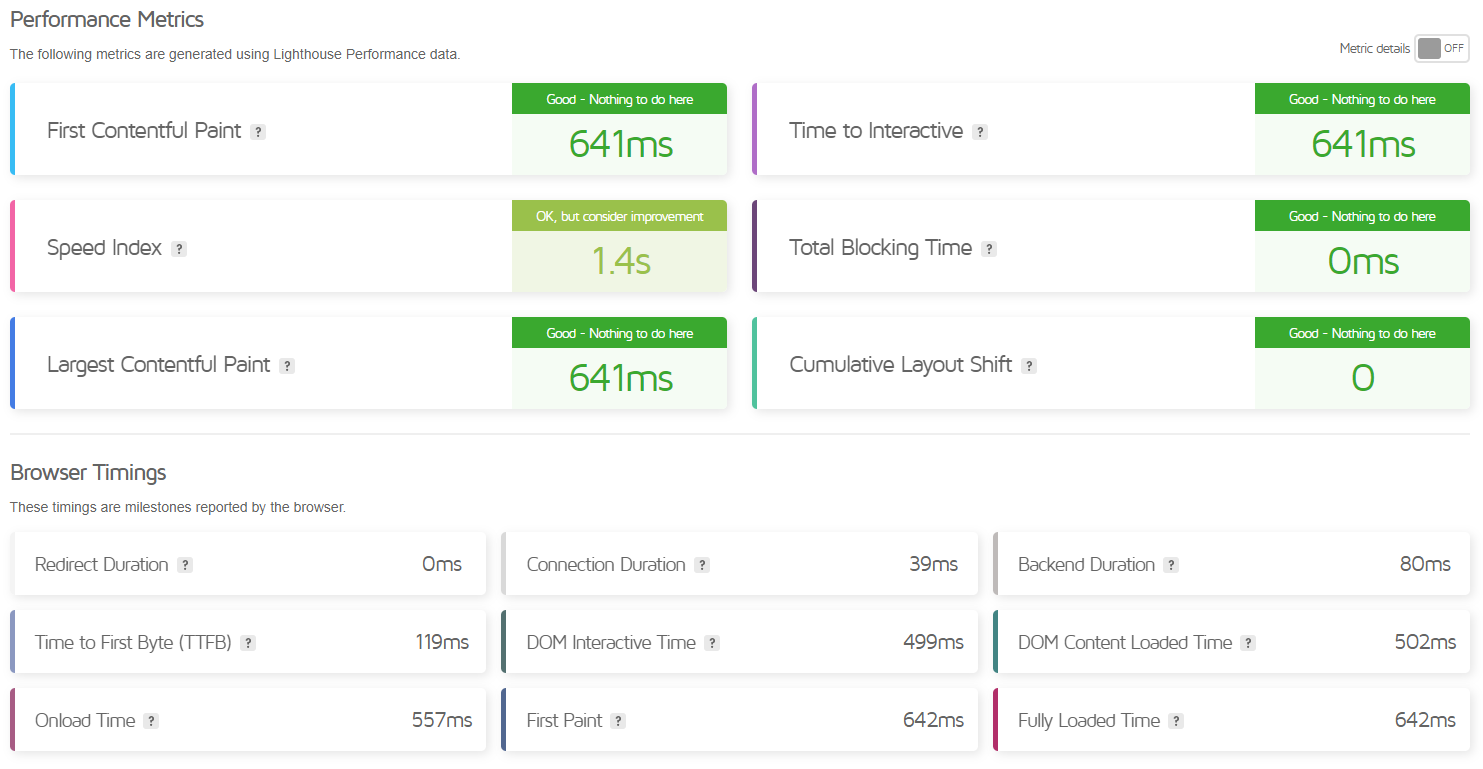Click 641ms value for Time to Interactive
Screen dimensions: 1483x769
[x=1363, y=145]
